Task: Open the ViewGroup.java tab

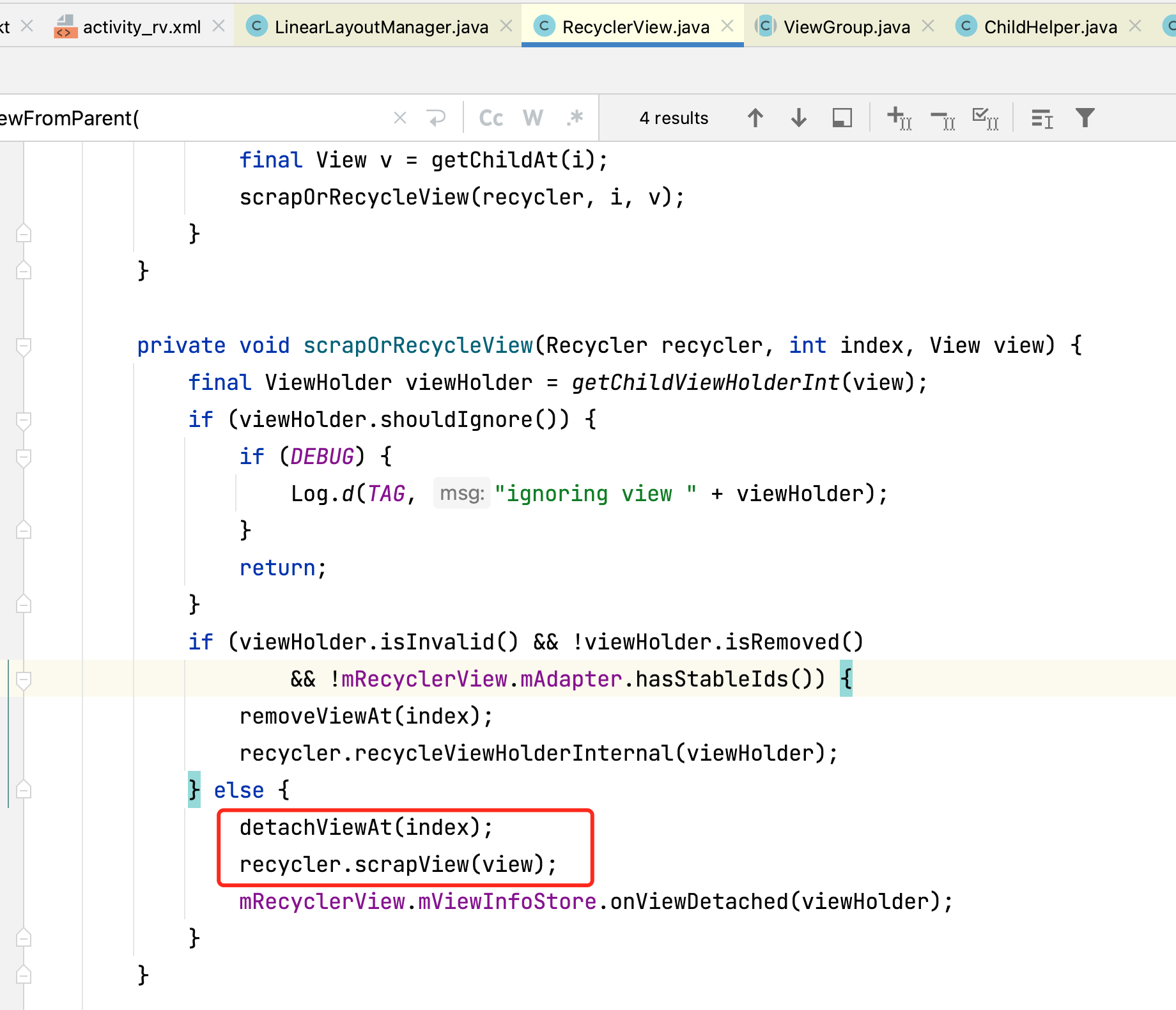Action: coord(846,27)
